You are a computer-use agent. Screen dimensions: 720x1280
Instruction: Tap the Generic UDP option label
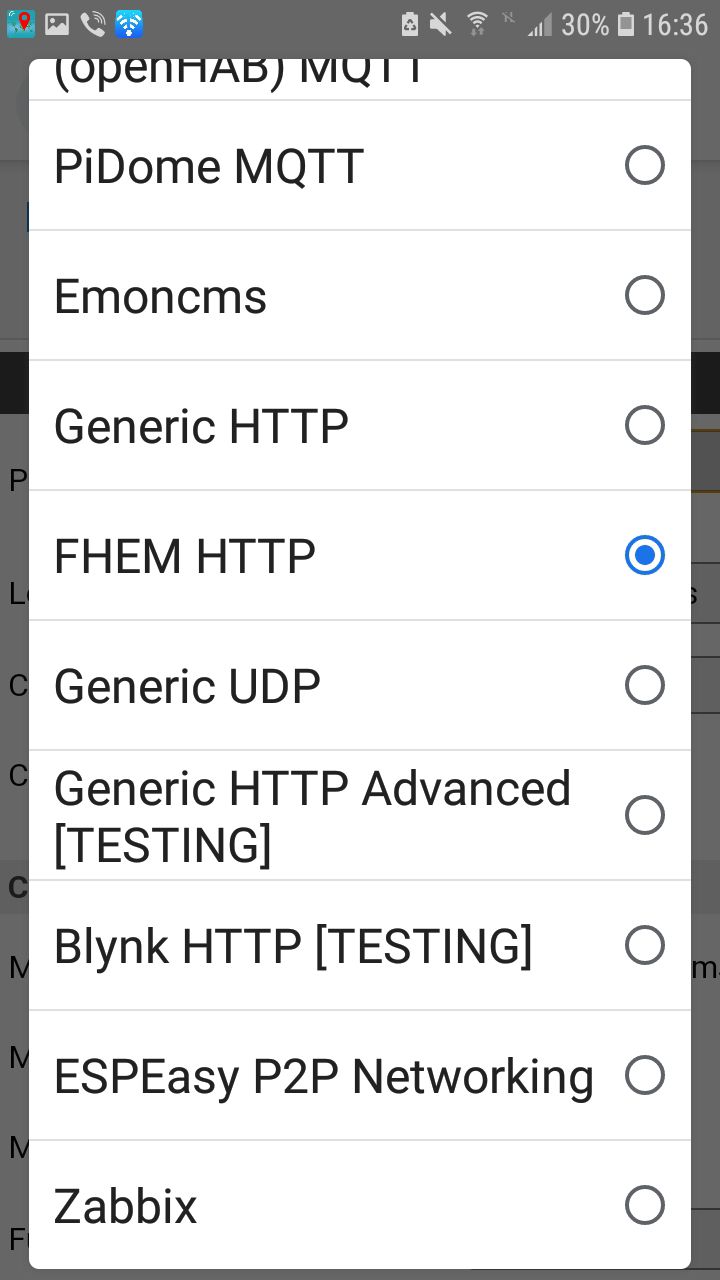tap(187, 686)
